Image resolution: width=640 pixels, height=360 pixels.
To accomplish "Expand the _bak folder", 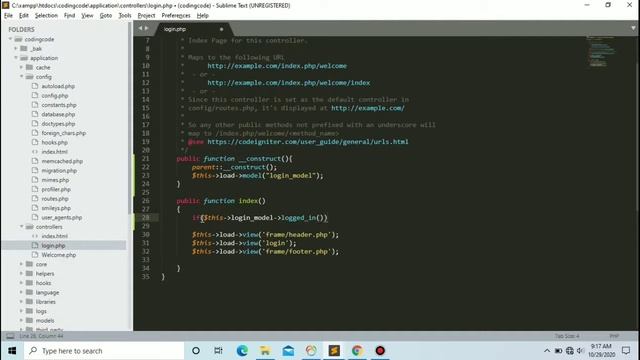I will coord(16,49).
